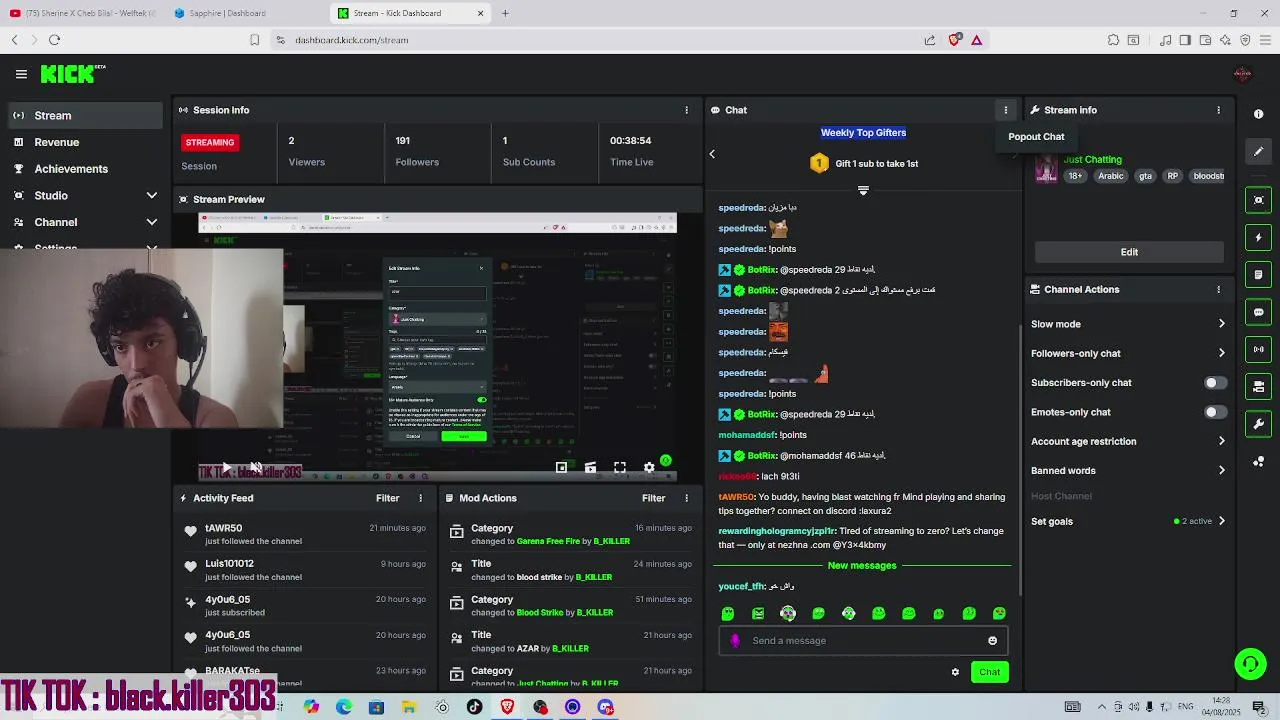Toggle channel actions camera icon in right rail
This screenshot has height=720, width=1280.
(1259, 386)
